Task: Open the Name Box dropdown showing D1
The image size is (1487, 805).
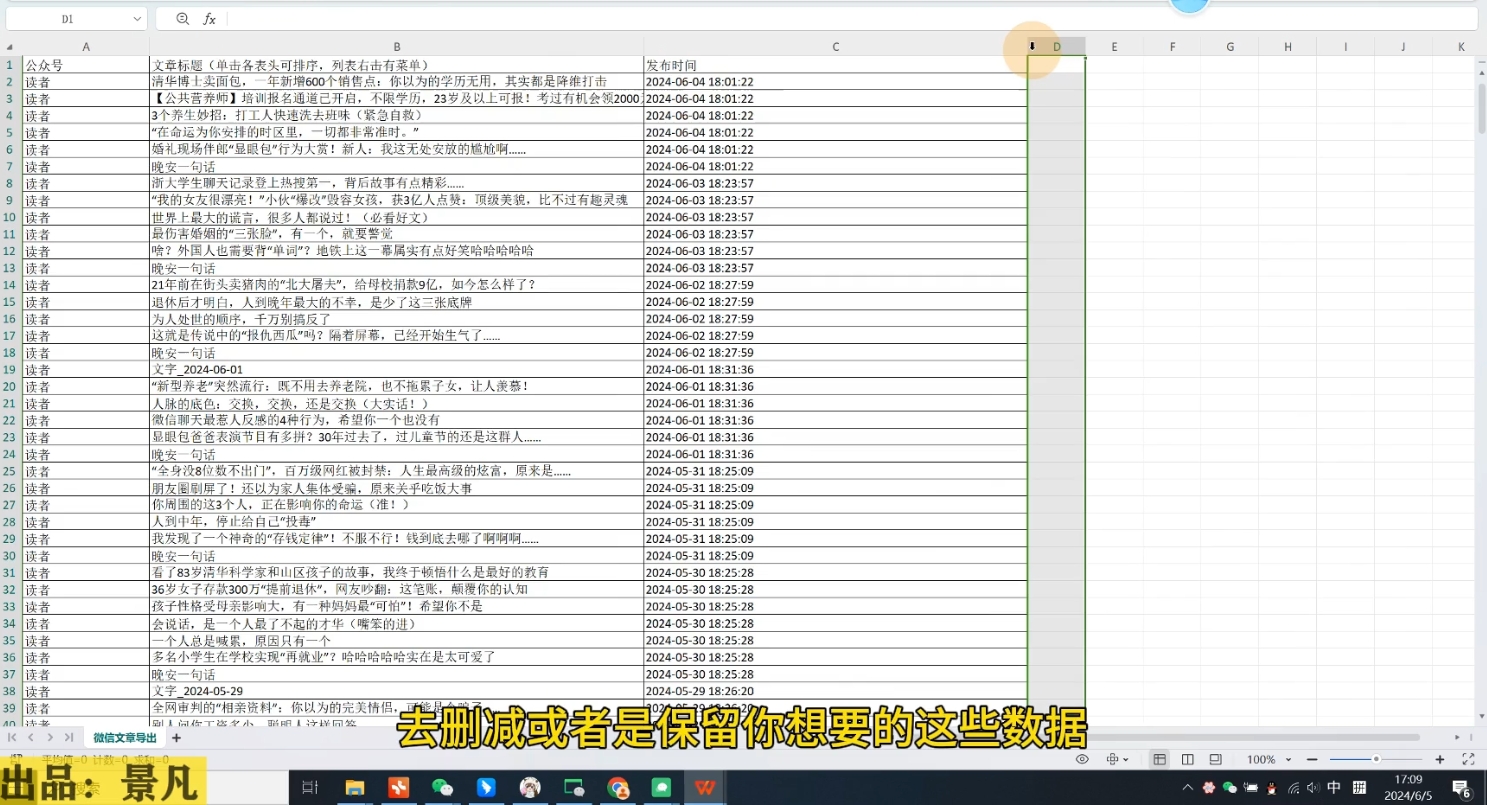Action: coord(138,17)
